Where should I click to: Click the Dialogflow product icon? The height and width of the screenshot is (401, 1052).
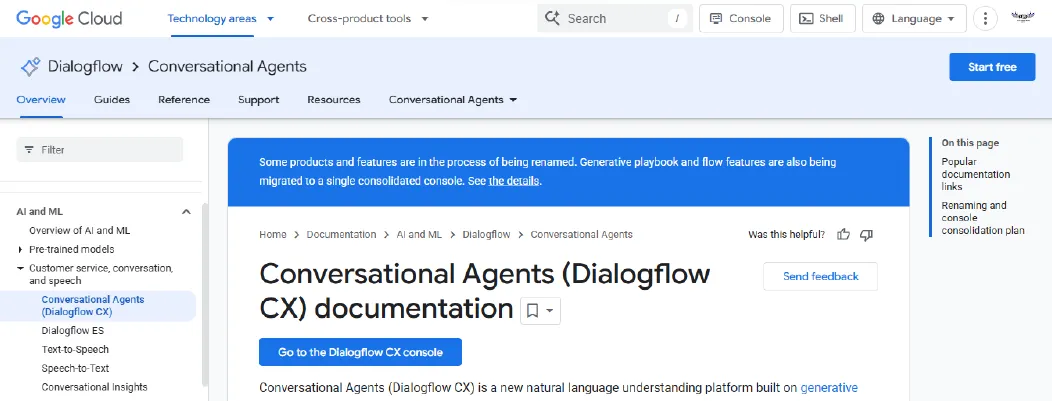coord(31,66)
